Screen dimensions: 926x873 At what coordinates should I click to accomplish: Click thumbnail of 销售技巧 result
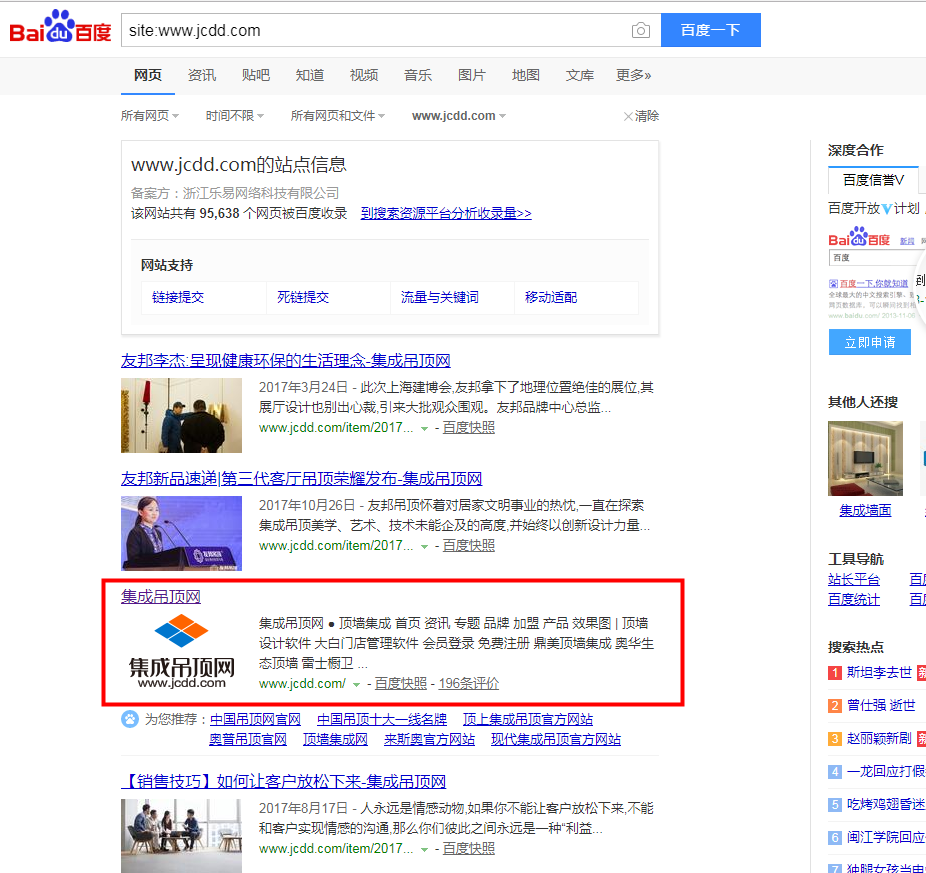[x=181, y=836]
